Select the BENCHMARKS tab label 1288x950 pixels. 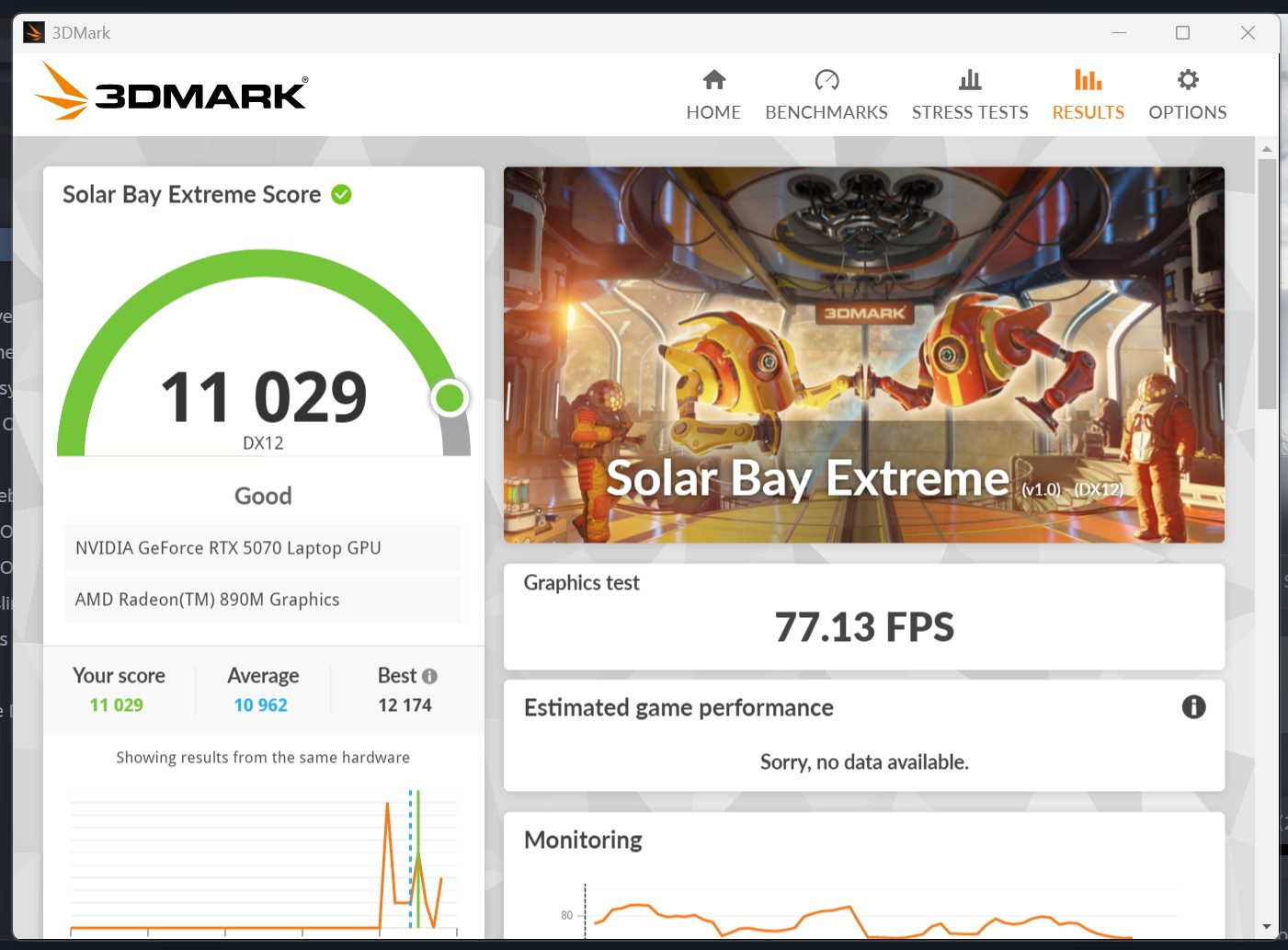click(826, 112)
